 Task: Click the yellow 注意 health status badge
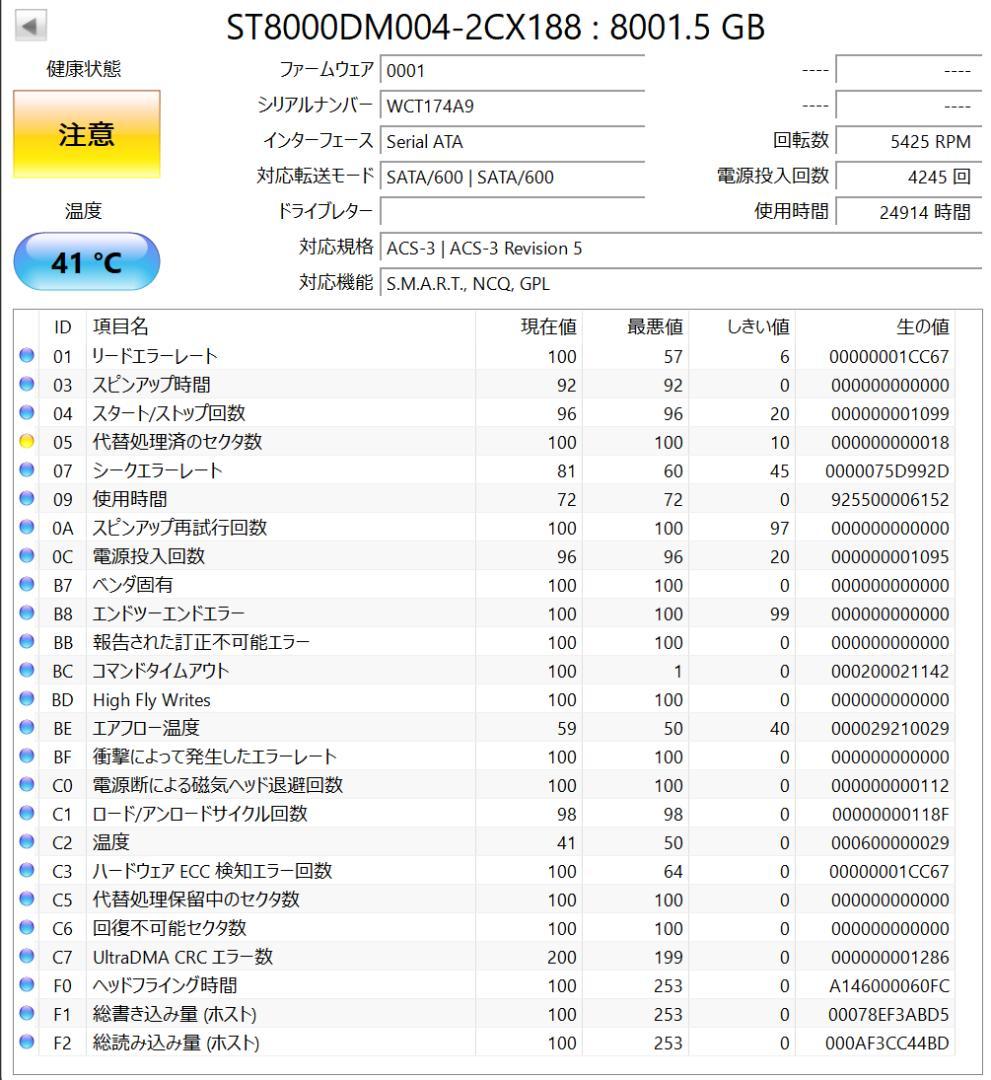85,132
